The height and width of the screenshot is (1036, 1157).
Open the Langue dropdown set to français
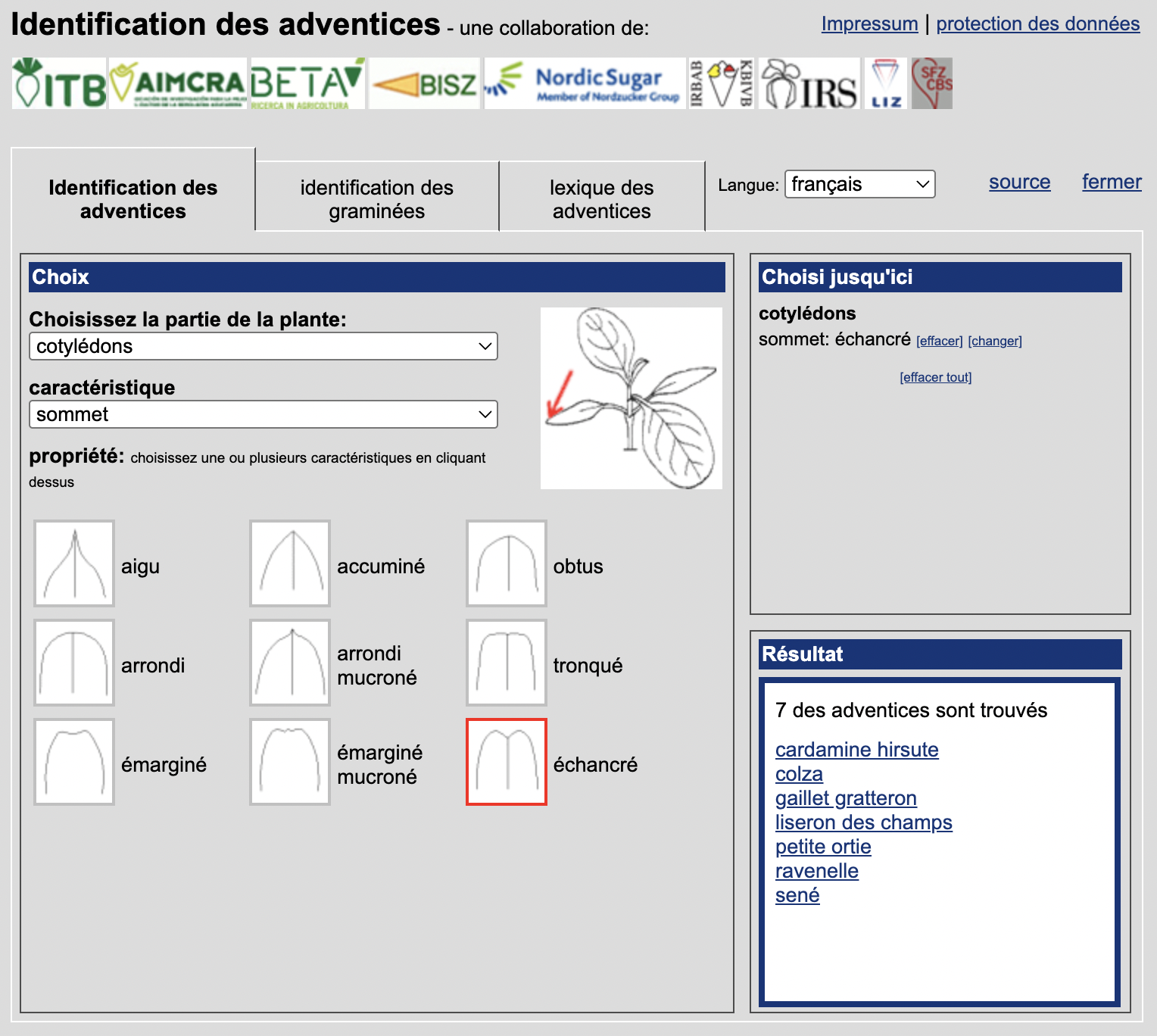[x=859, y=184]
